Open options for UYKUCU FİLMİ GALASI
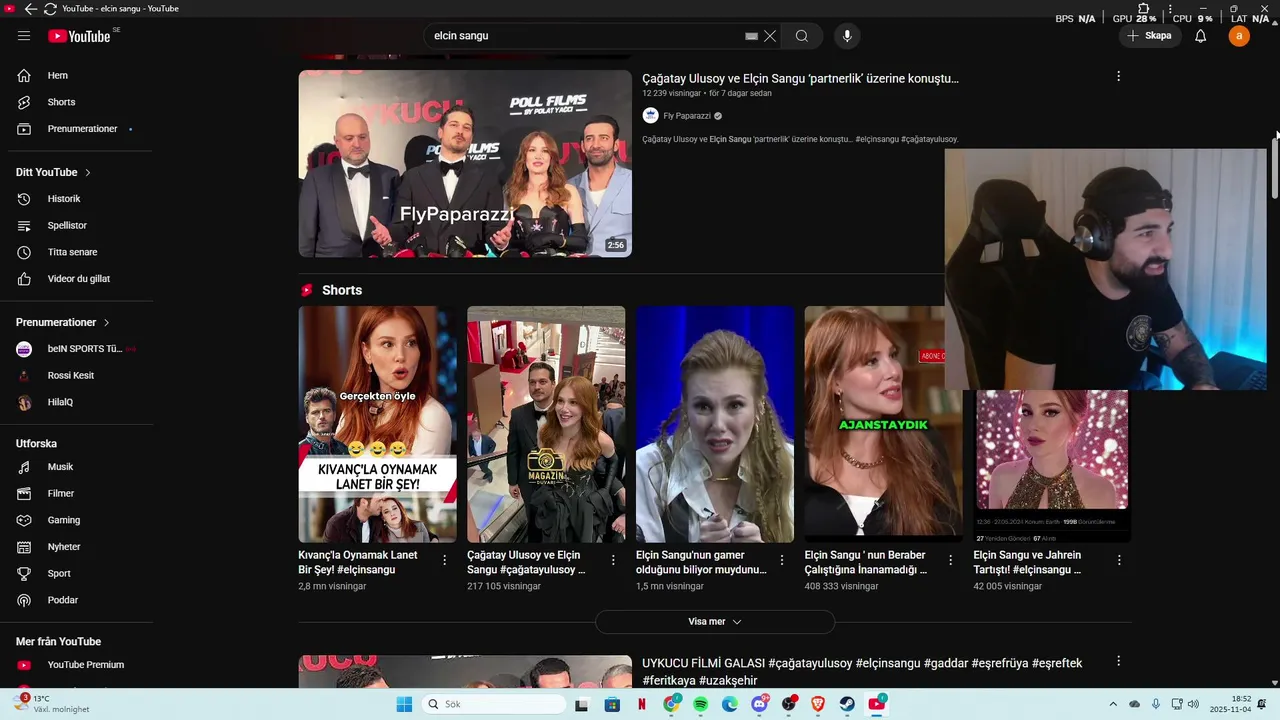This screenshot has width=1280, height=720. (1118, 661)
